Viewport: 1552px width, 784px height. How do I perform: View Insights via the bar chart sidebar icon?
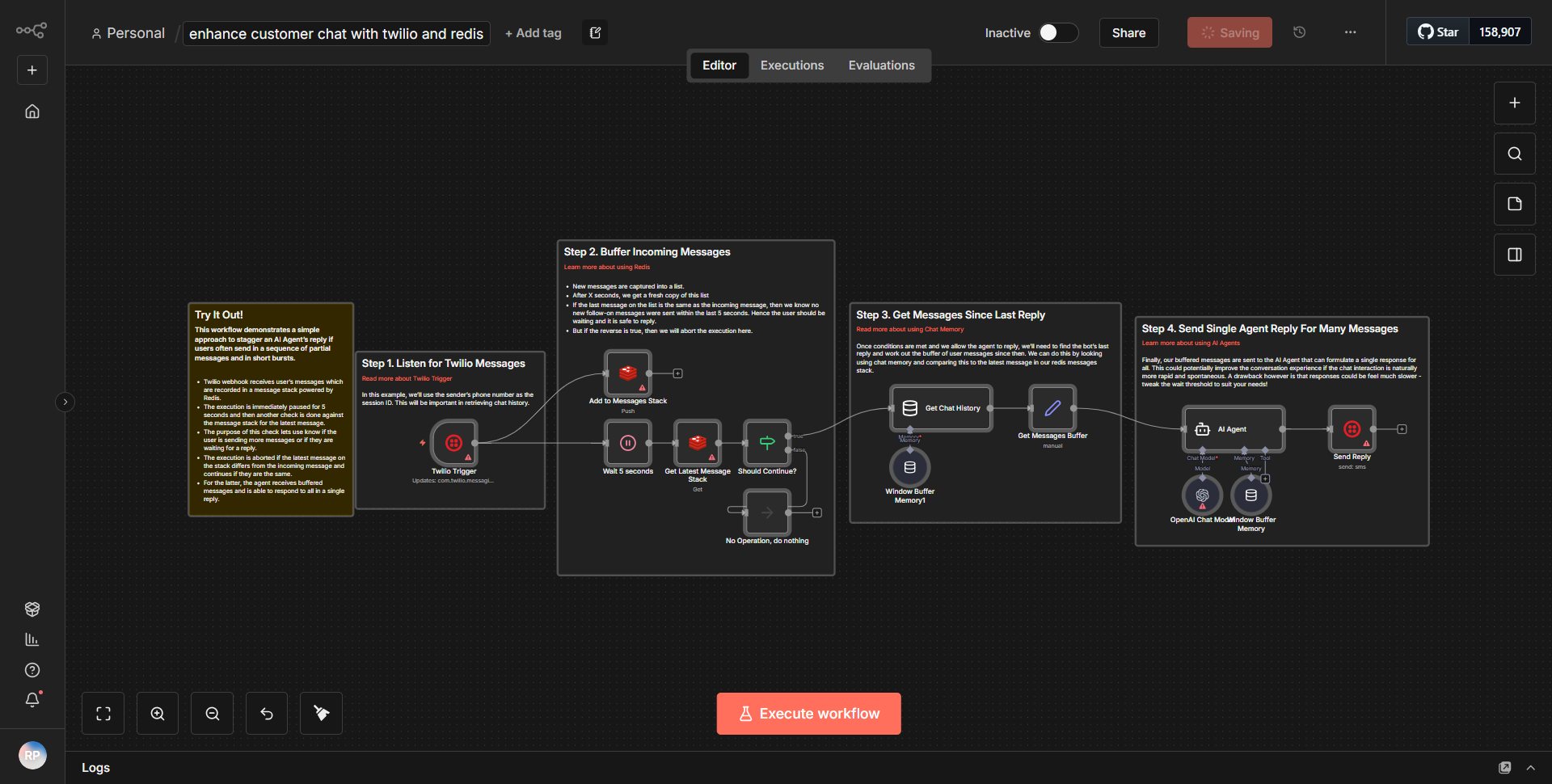coord(32,639)
